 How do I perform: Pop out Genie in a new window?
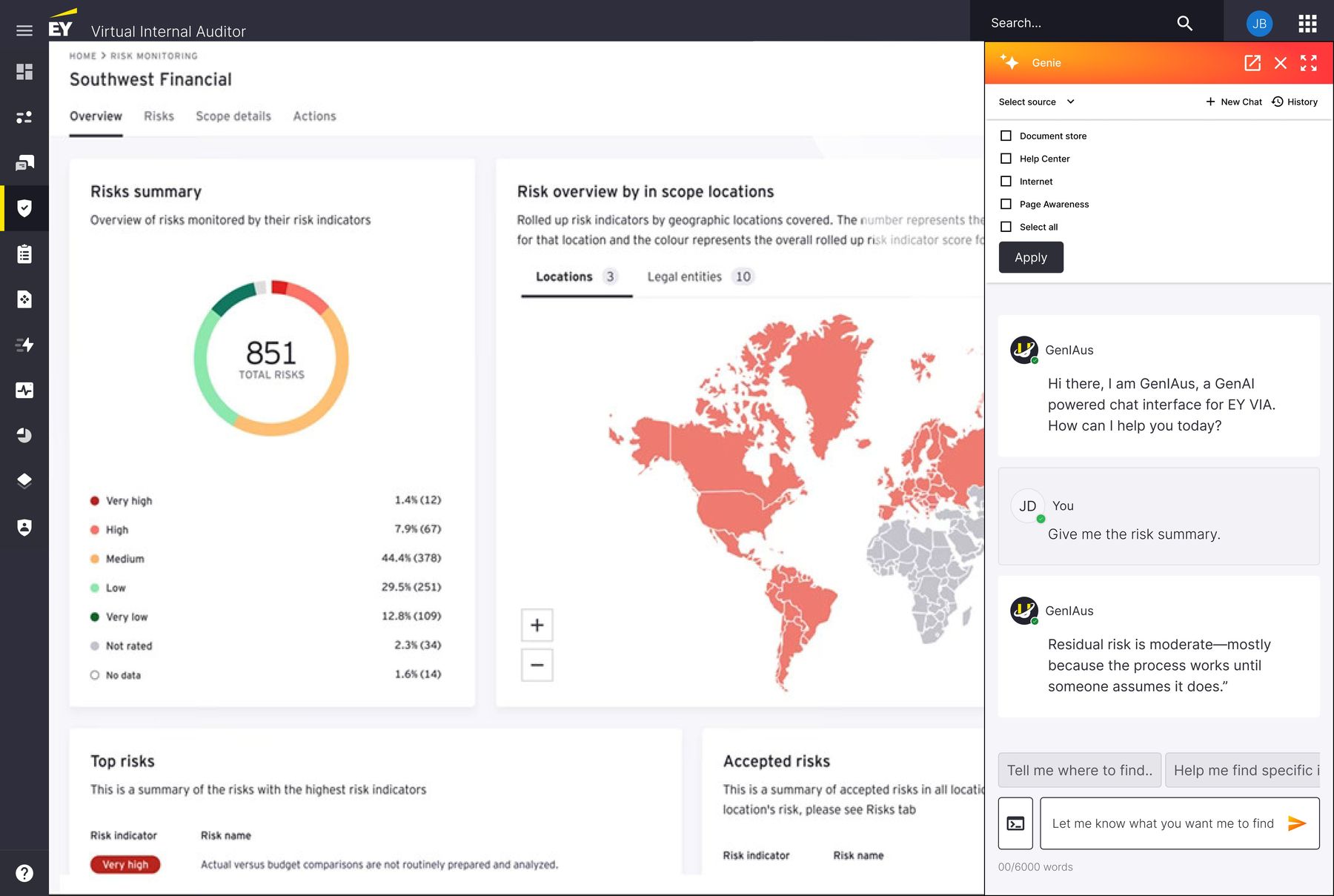[x=1252, y=63]
